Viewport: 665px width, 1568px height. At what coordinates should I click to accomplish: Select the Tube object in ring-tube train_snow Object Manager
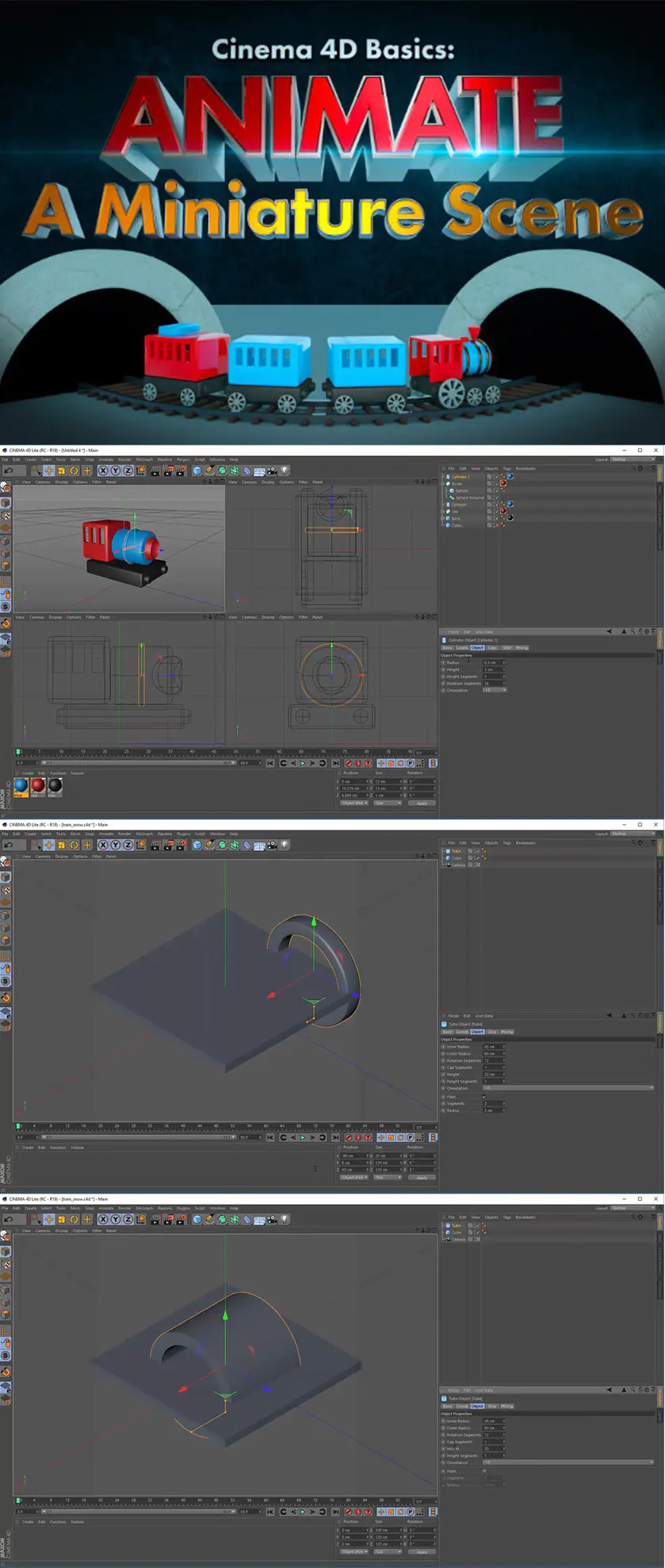pyautogui.click(x=456, y=851)
